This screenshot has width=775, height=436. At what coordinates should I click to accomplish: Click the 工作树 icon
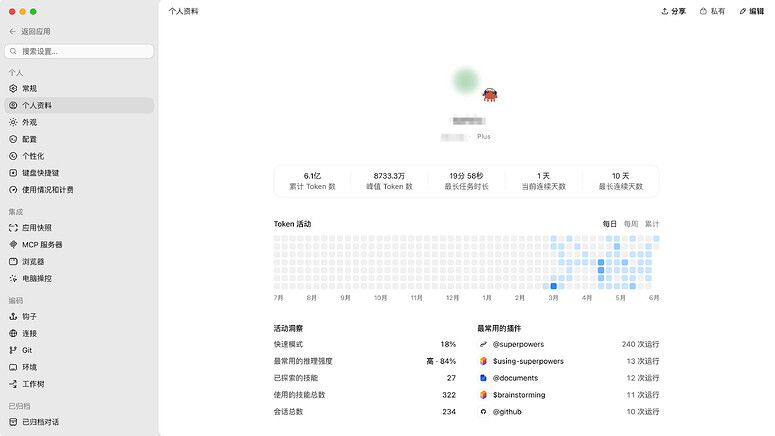13,384
